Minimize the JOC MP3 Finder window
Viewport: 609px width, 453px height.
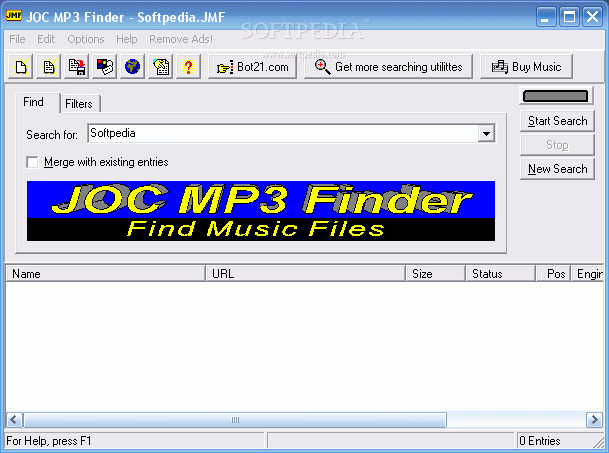pos(546,17)
